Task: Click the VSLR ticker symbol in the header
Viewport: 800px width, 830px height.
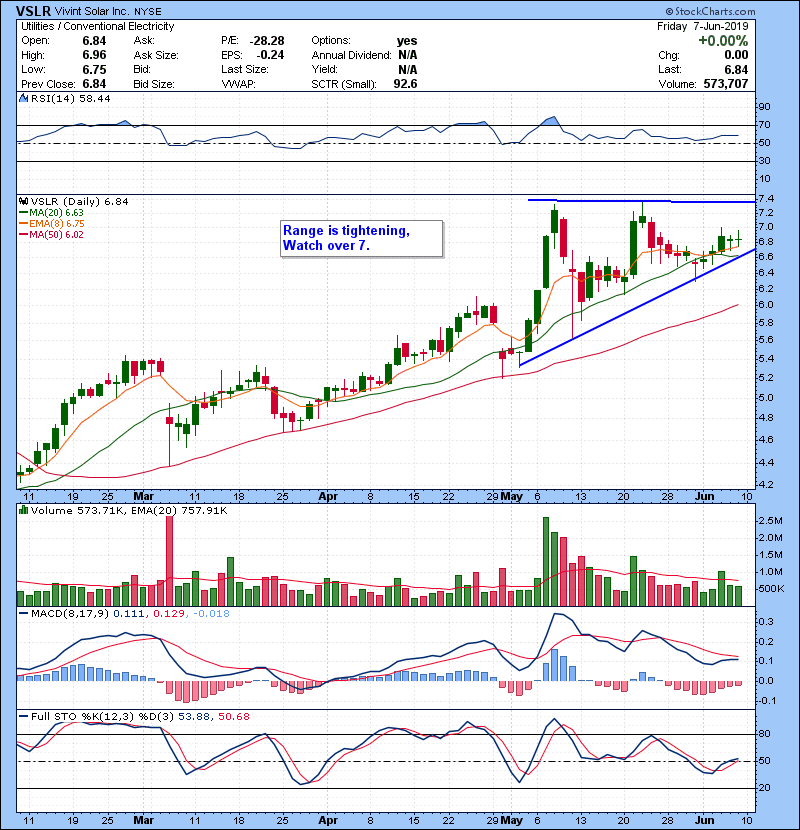Action: click(x=33, y=11)
